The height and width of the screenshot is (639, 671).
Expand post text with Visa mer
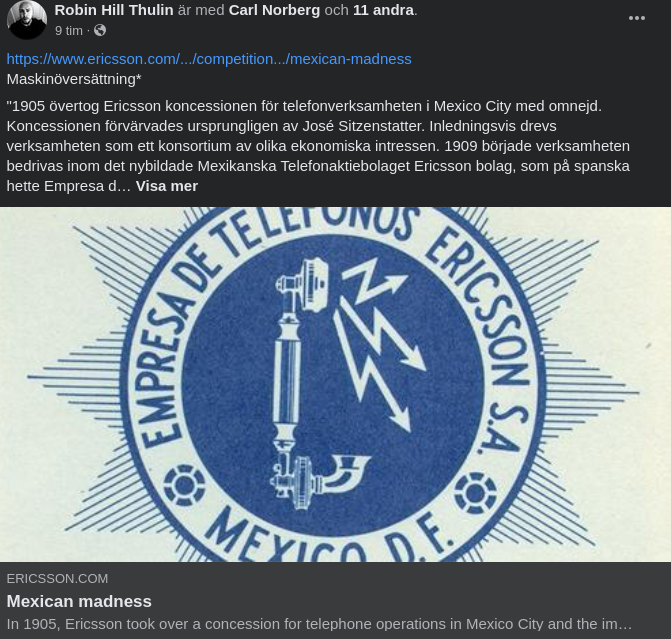pos(166,186)
